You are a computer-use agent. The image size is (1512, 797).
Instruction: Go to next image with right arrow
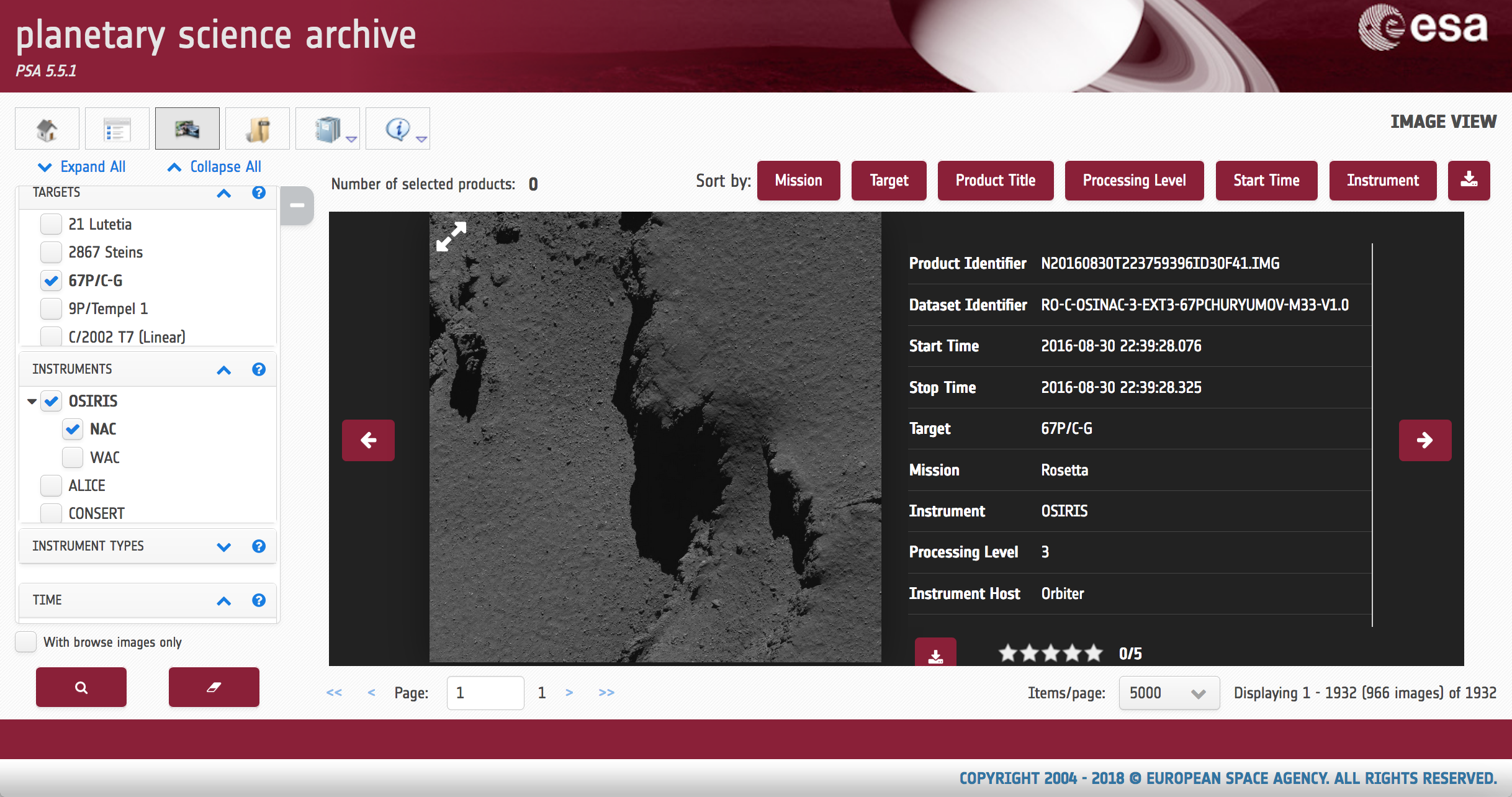[x=1424, y=440]
